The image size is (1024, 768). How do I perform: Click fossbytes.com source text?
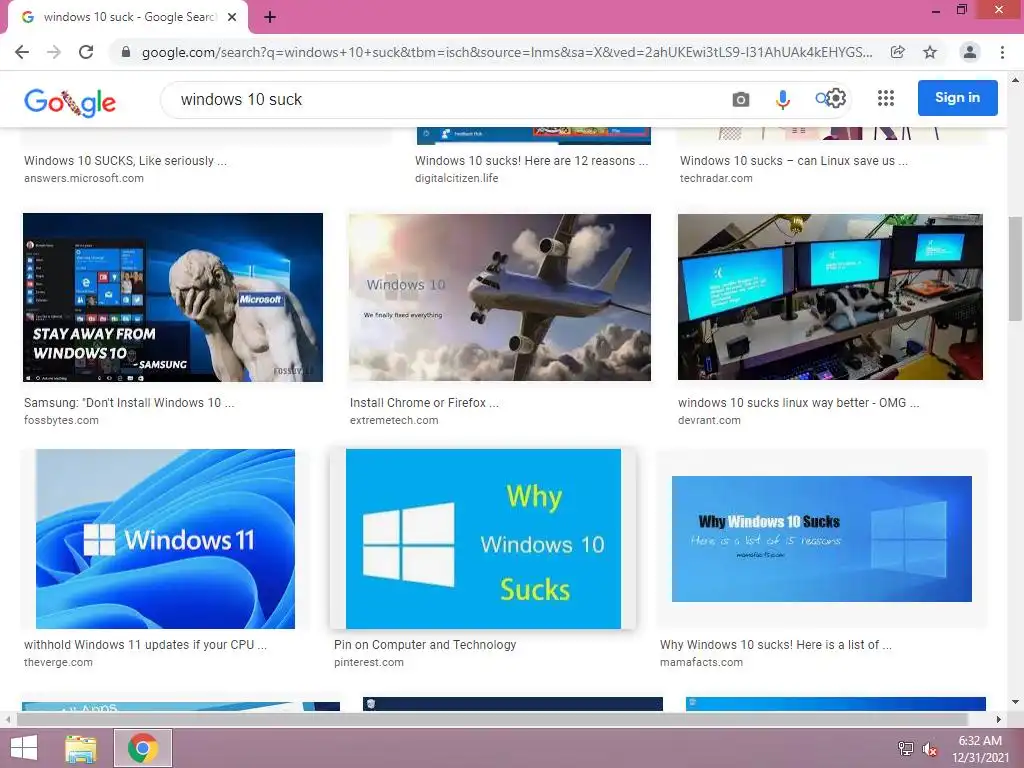[61, 421]
